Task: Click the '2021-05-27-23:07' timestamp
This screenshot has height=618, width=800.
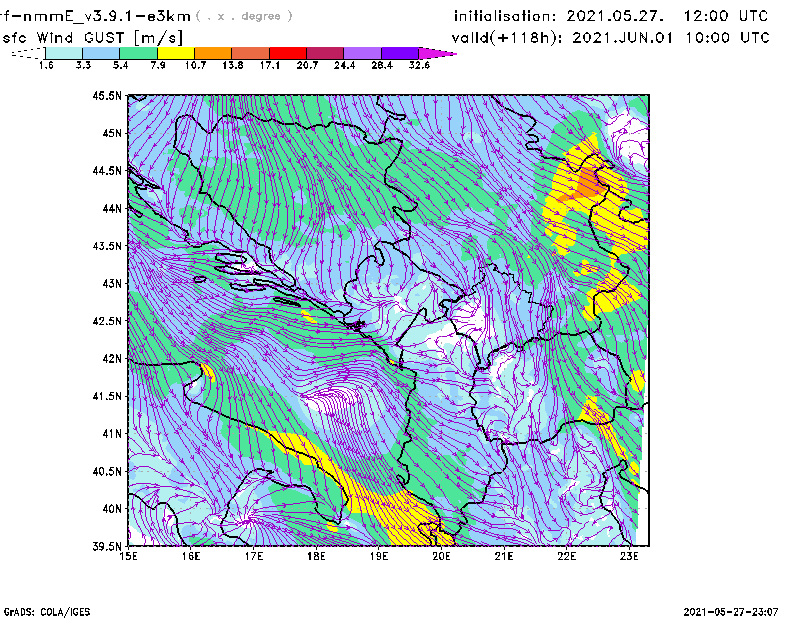Action: coord(731,612)
